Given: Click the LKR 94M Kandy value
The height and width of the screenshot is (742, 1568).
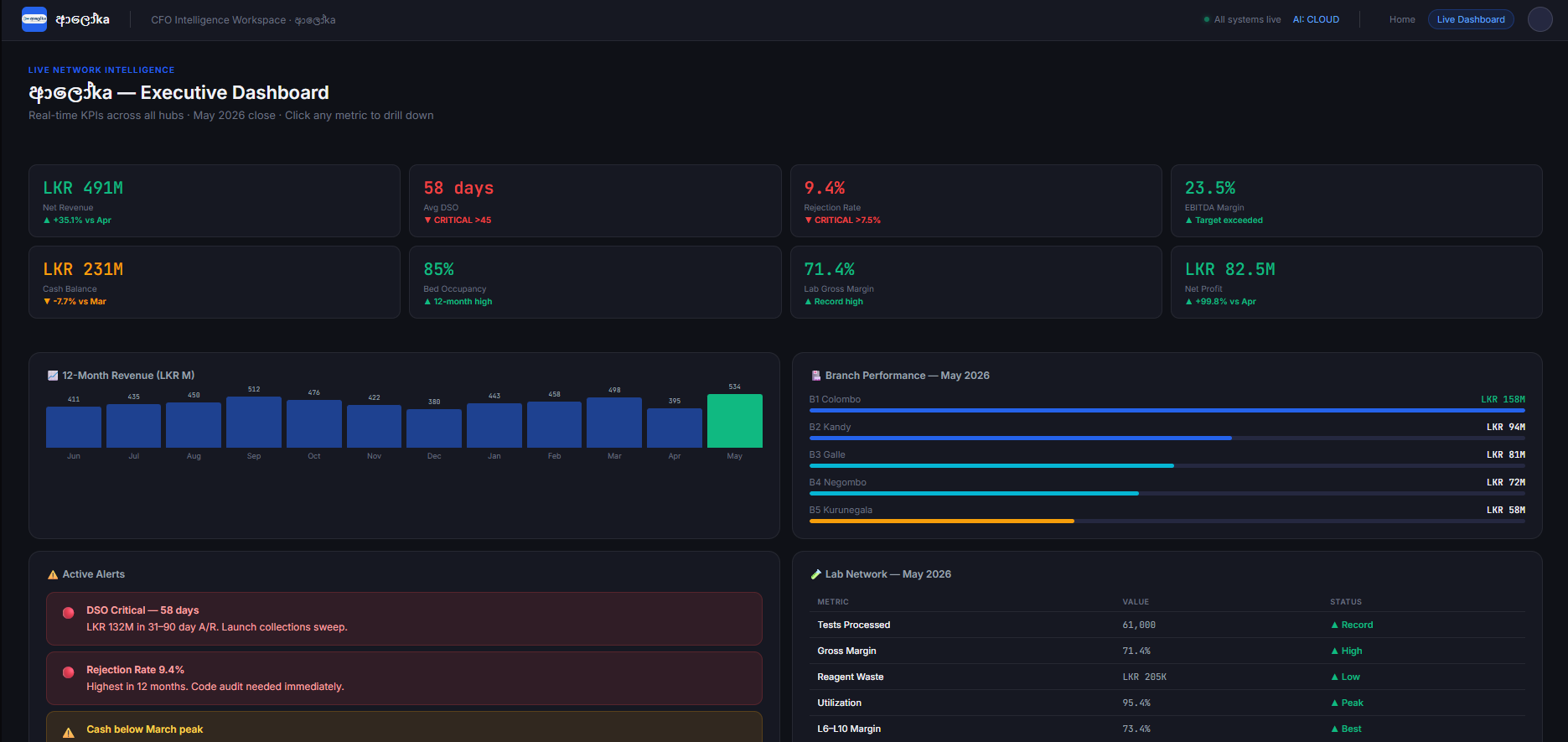Looking at the screenshot, I should coord(1505,427).
